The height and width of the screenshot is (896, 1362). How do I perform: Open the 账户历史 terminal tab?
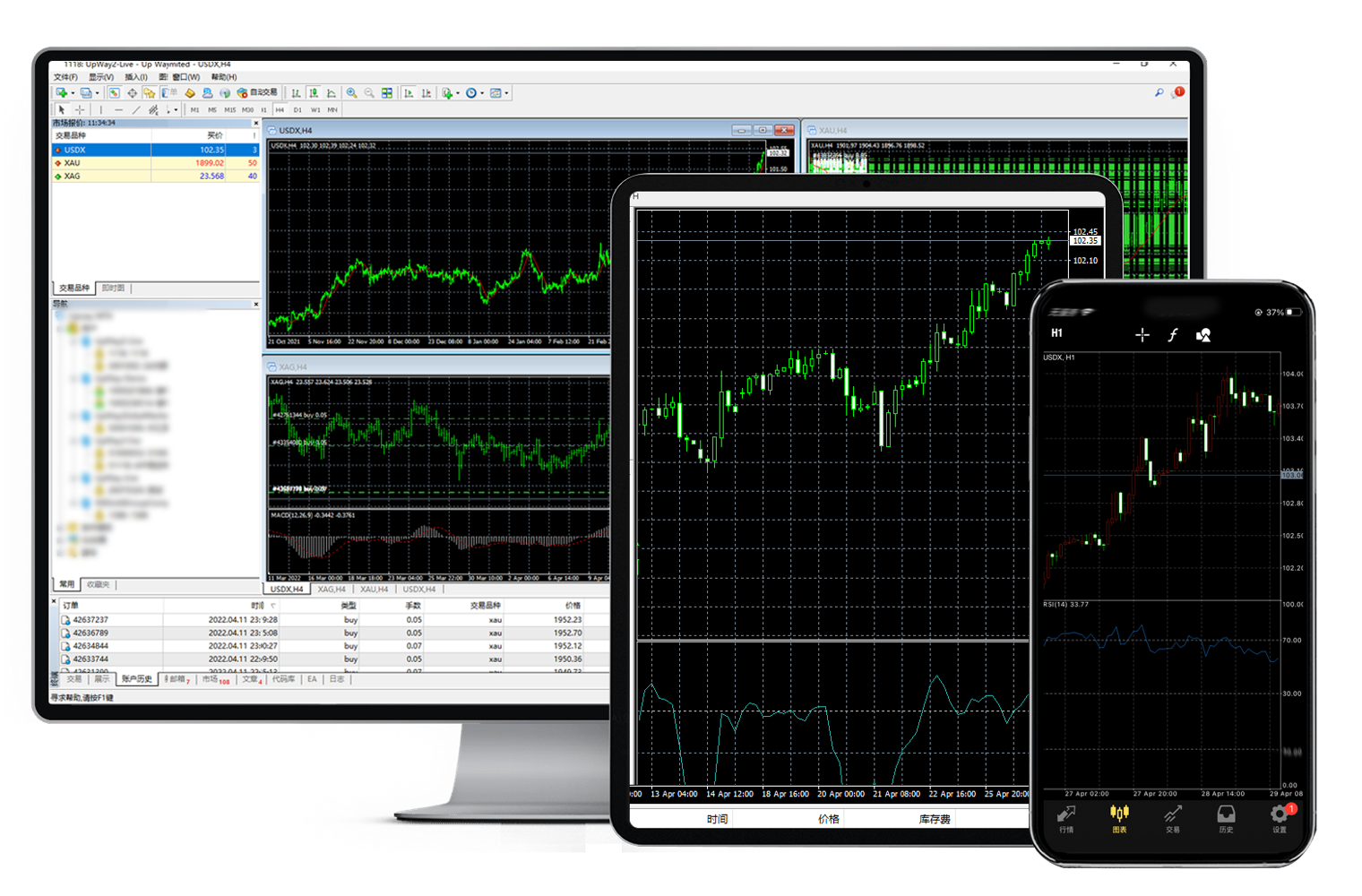click(x=137, y=679)
